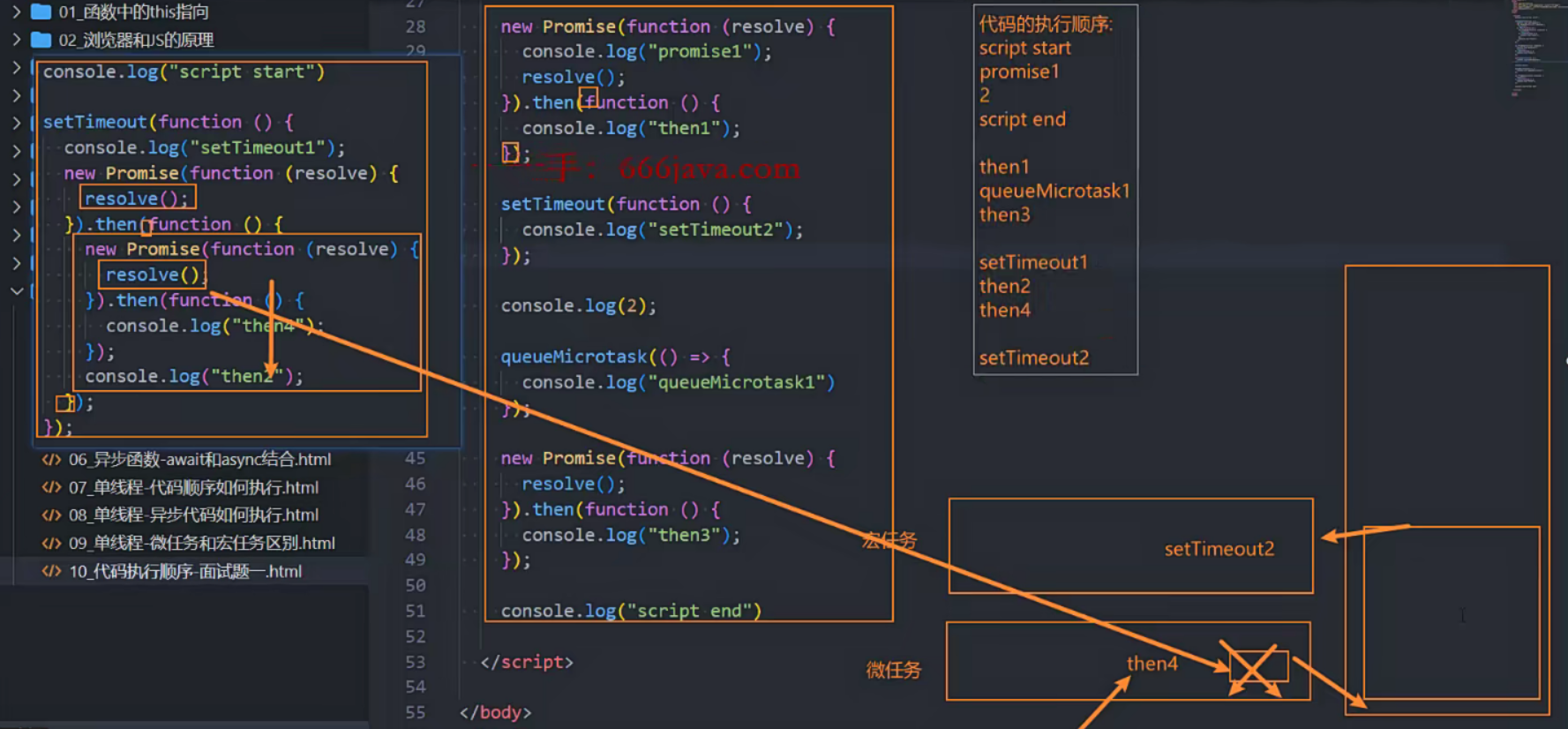Viewport: 1568px width, 729px height.
Task: Click the folder icon of 01_函数中的this指向
Action: (41, 11)
